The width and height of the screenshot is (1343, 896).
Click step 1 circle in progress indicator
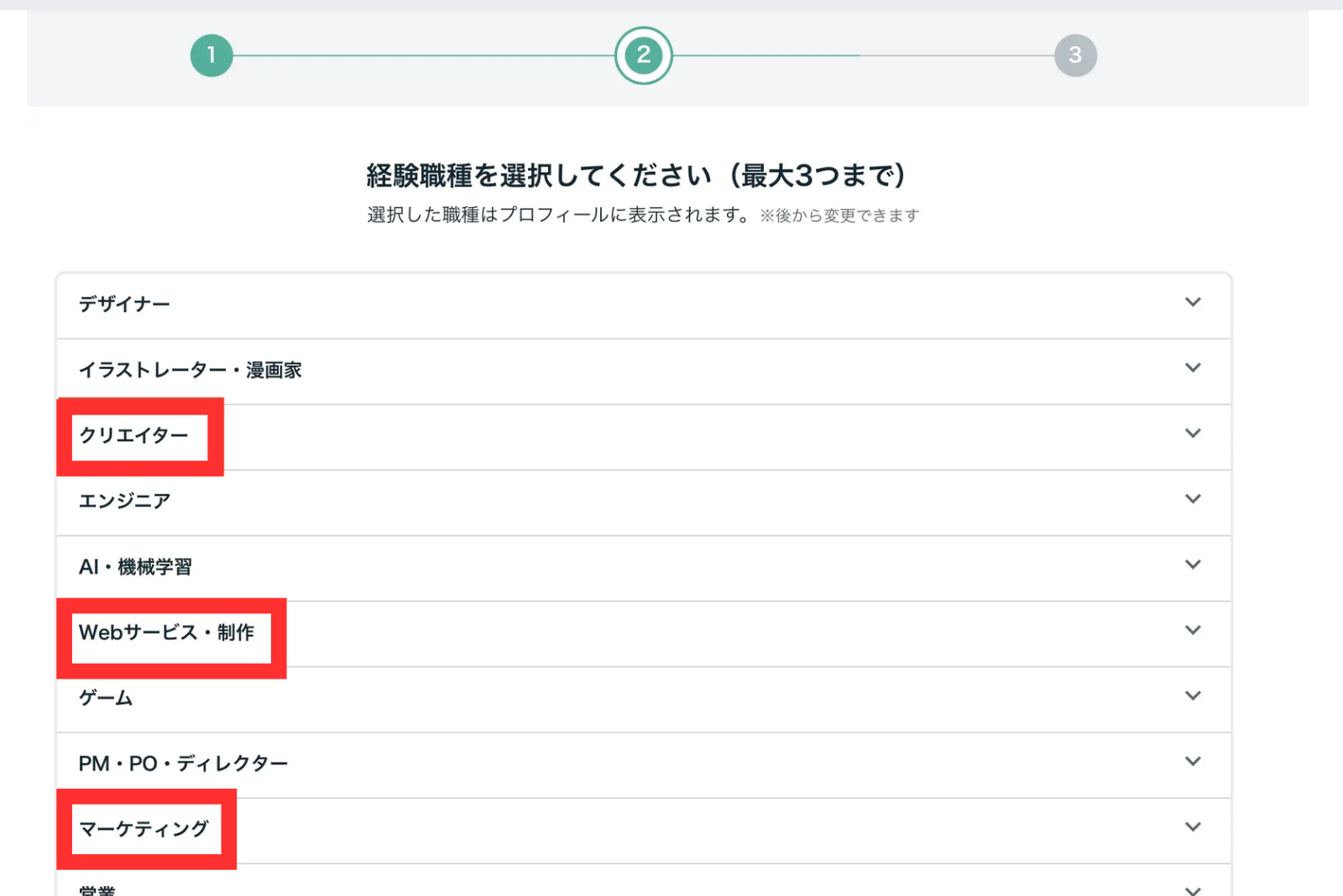click(x=211, y=55)
